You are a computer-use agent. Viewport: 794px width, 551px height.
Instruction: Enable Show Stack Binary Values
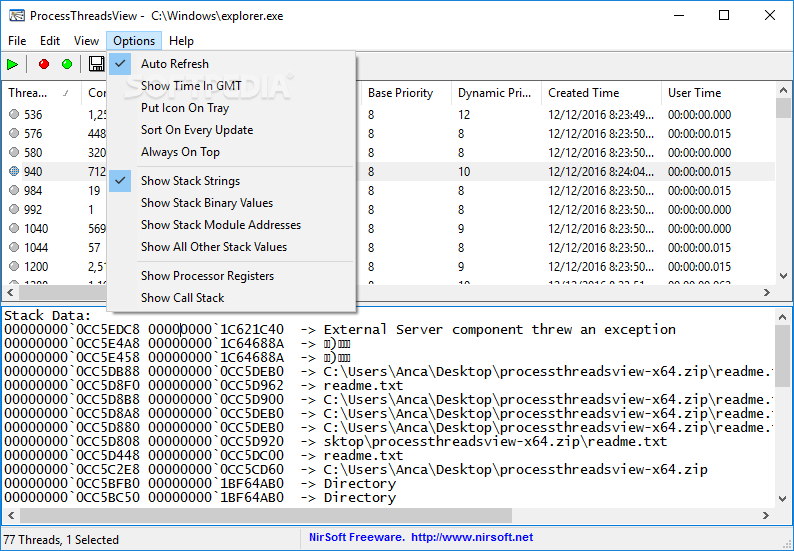[231, 203]
